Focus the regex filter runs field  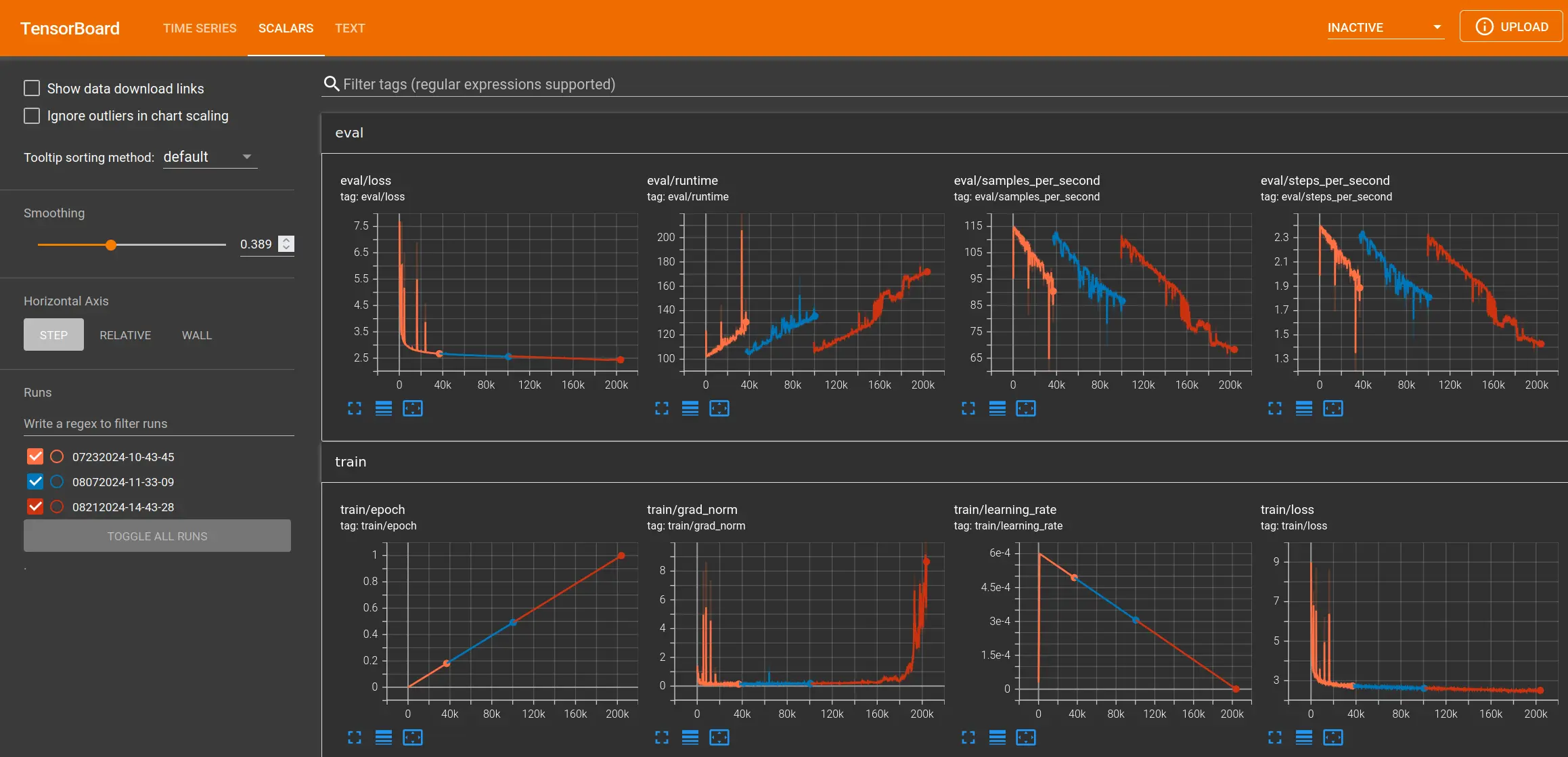[159, 423]
